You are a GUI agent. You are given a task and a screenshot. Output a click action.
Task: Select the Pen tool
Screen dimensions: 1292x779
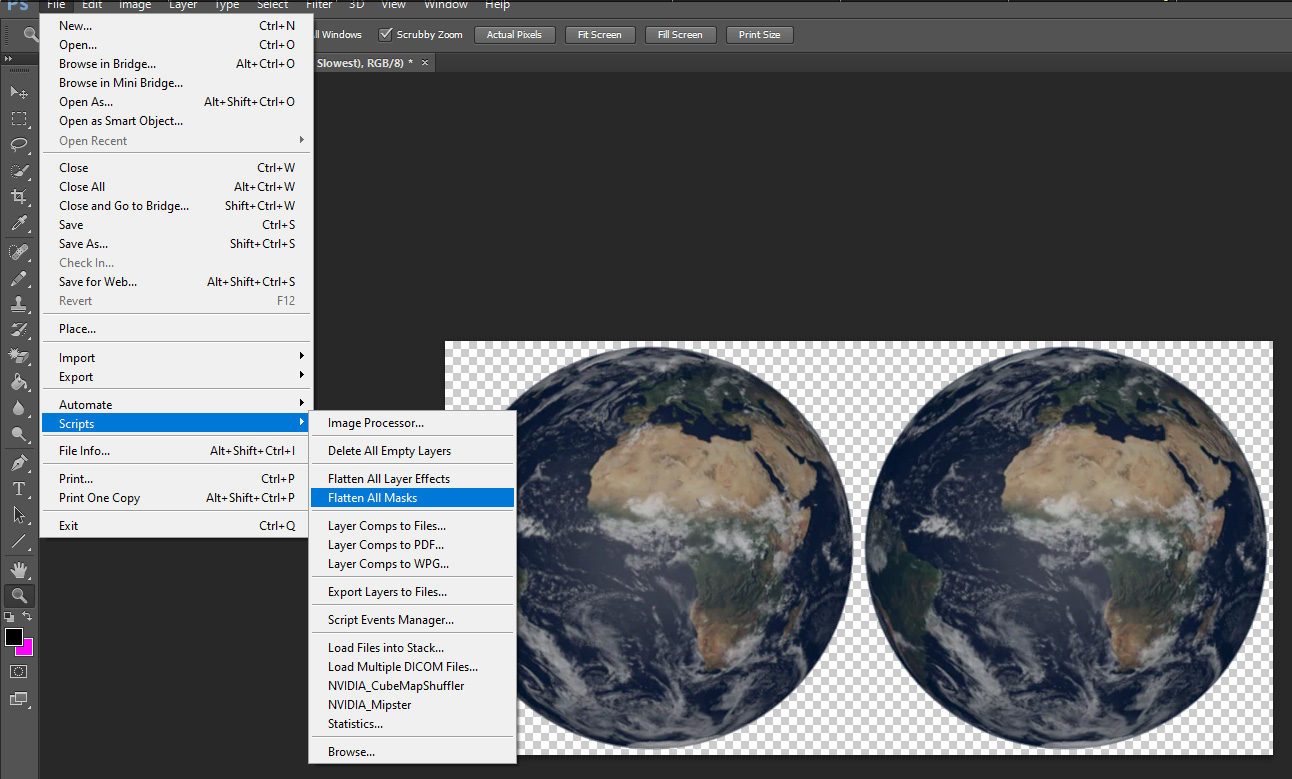point(19,463)
